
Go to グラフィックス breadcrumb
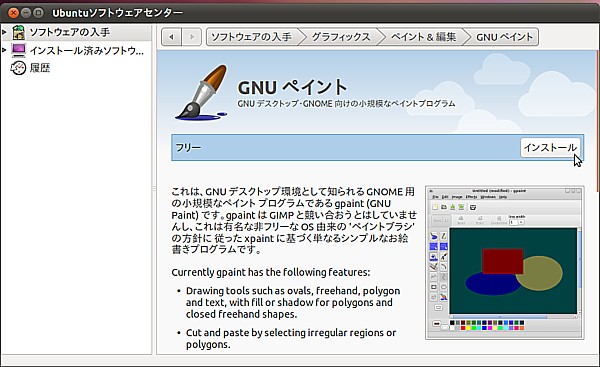(341, 37)
